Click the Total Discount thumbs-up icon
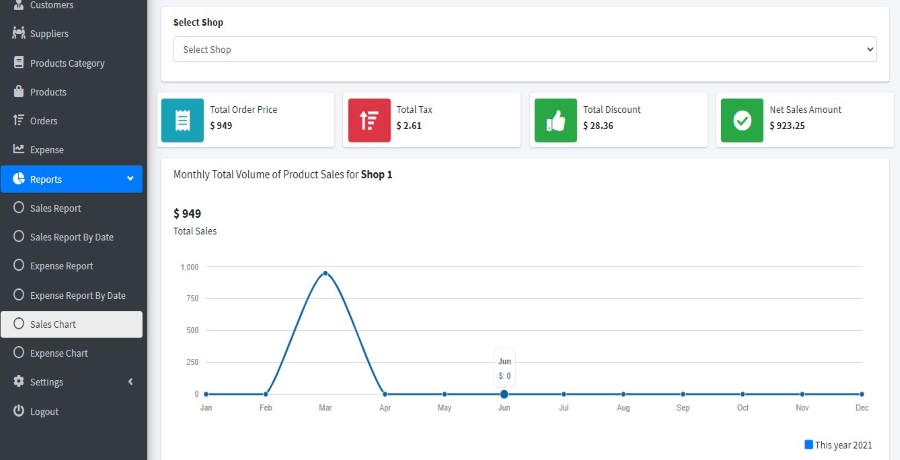The height and width of the screenshot is (460, 900). pyautogui.click(x=556, y=120)
